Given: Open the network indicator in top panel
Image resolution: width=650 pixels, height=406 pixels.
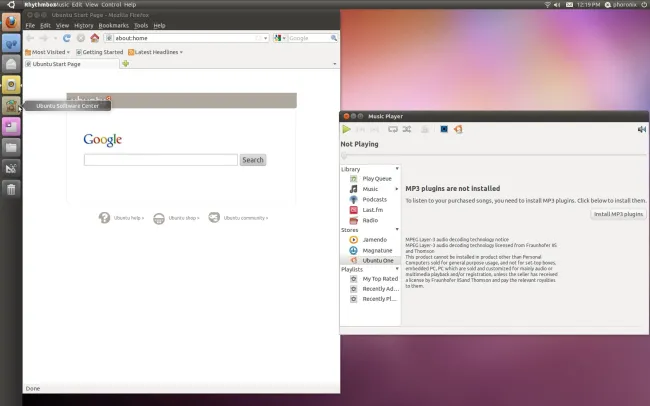Looking at the screenshot, I should [x=547, y=5].
